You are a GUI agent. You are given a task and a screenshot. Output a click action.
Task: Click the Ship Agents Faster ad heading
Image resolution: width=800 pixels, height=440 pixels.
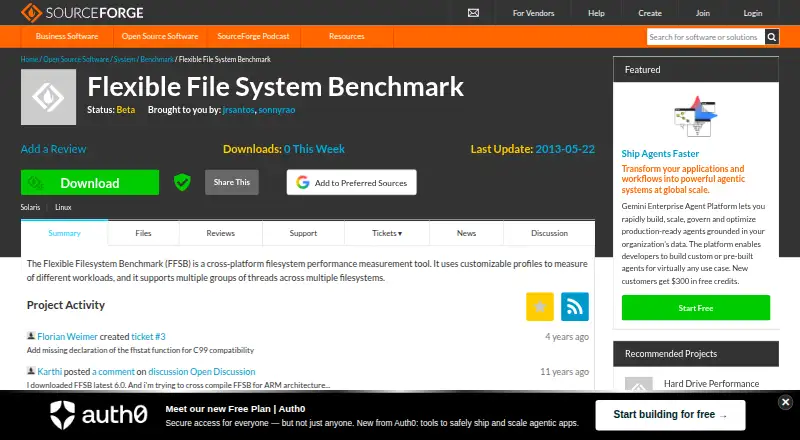coord(660,154)
